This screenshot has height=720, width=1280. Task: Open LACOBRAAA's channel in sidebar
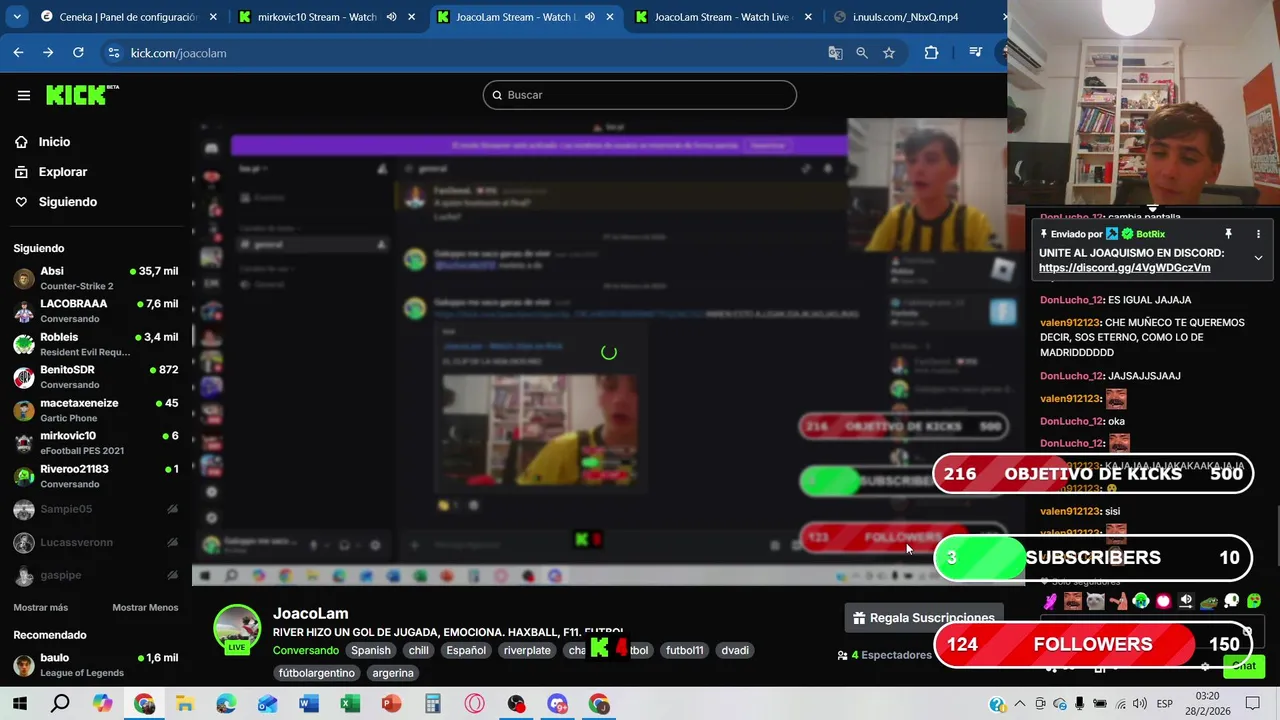click(96, 311)
